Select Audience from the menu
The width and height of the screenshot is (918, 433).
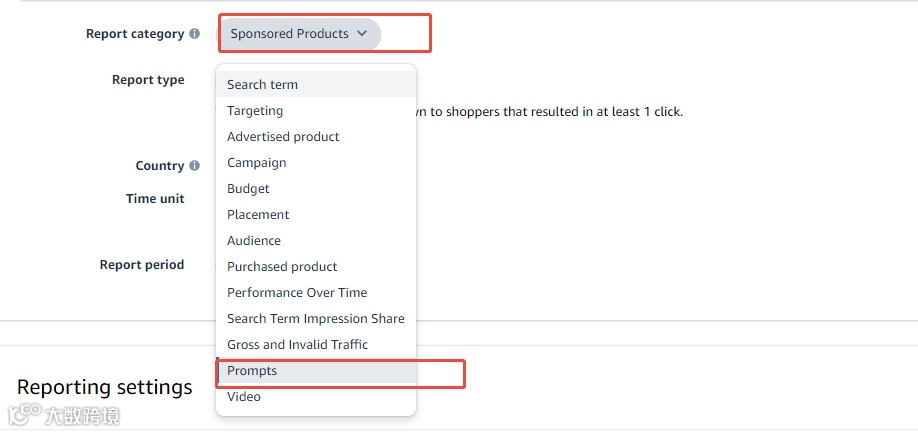254,241
